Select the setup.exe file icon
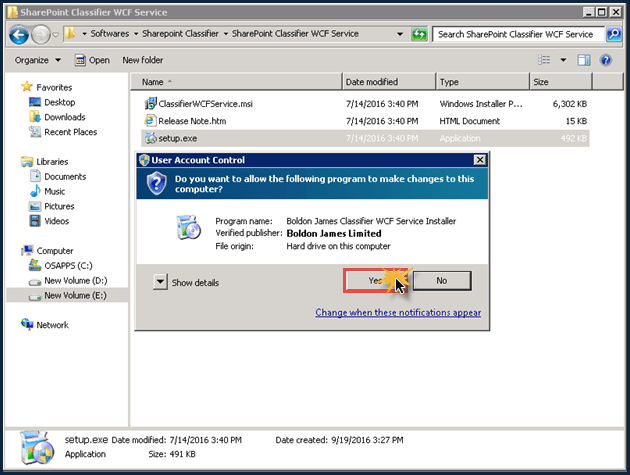 pos(150,138)
